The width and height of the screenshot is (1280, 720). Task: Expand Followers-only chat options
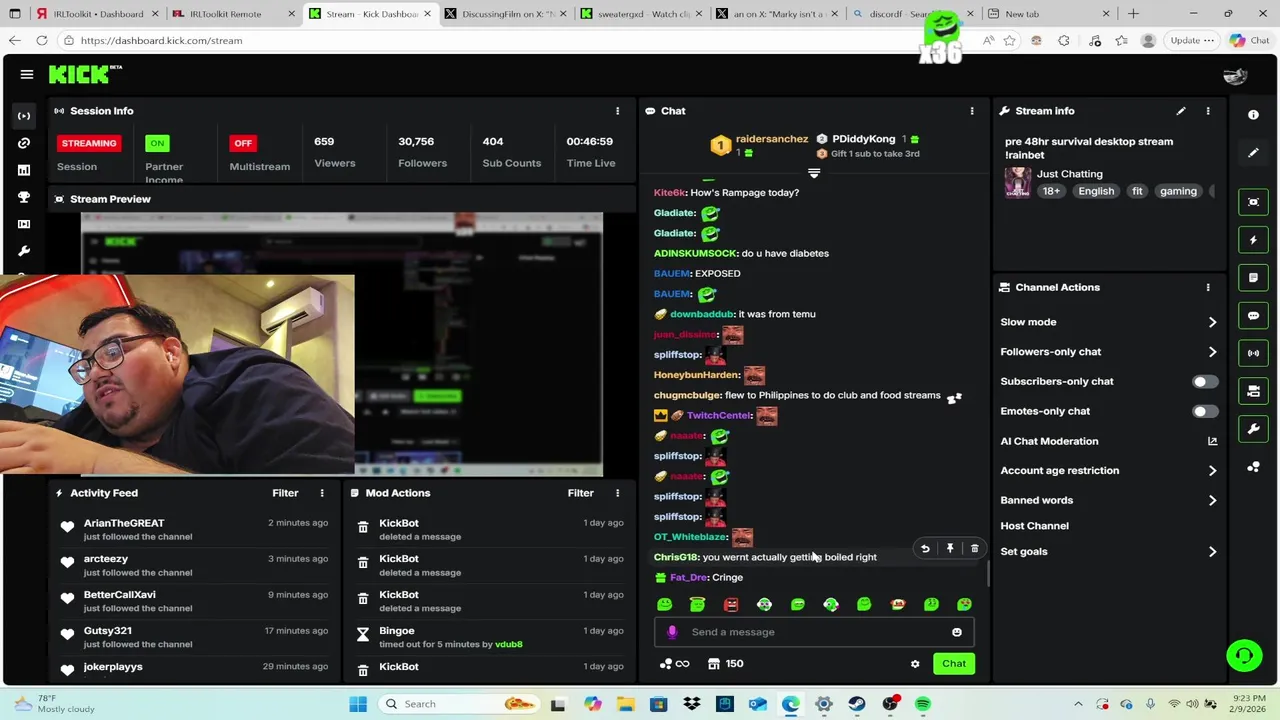coord(1212,352)
